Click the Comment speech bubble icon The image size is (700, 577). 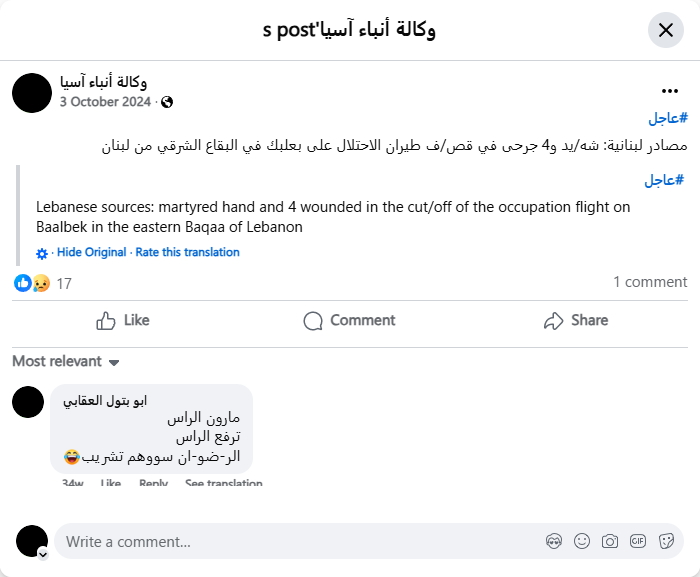(x=313, y=321)
